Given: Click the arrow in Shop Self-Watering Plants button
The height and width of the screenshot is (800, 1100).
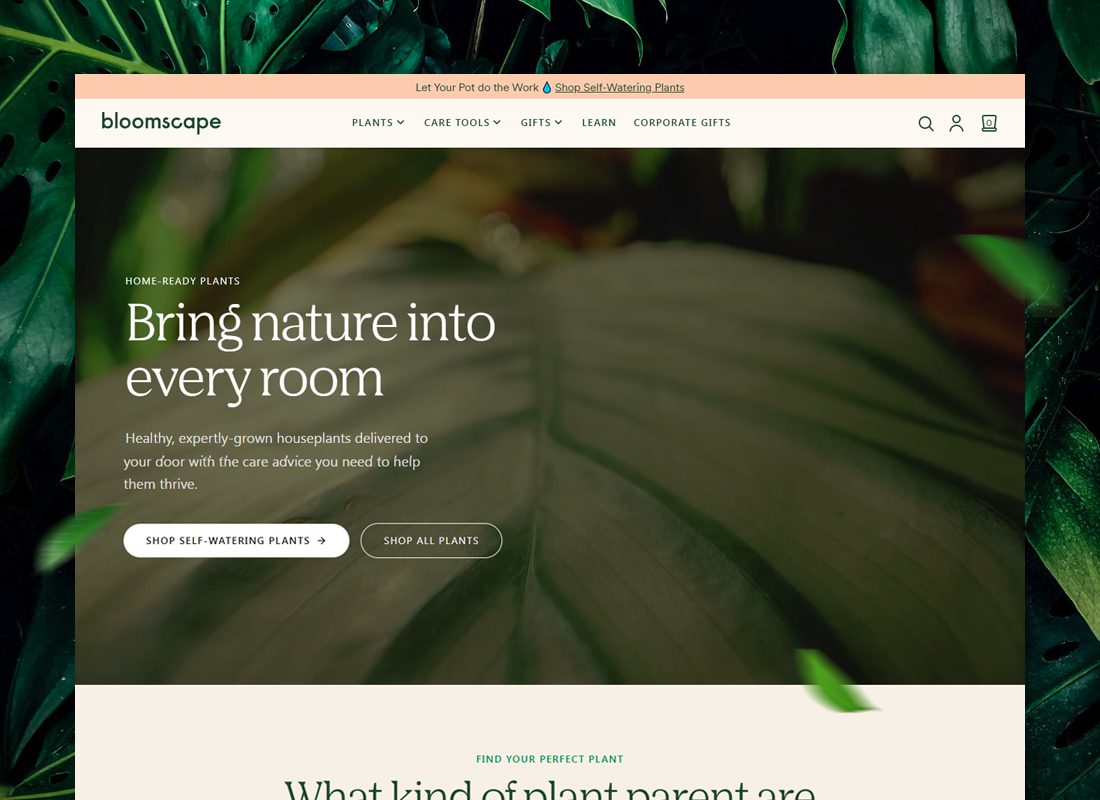Looking at the screenshot, I should pyautogui.click(x=321, y=540).
